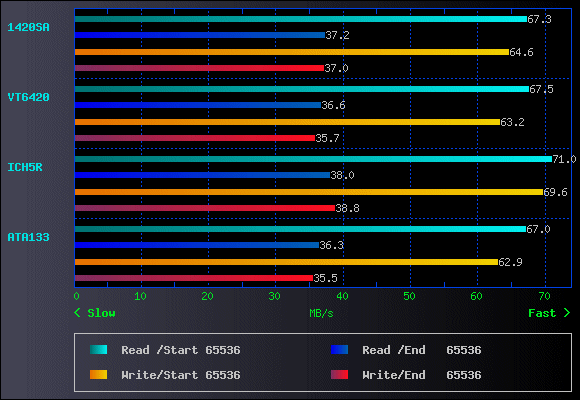The width and height of the screenshot is (580, 400).
Task: Click the red Write/End legend swatch
Action: tap(340, 375)
